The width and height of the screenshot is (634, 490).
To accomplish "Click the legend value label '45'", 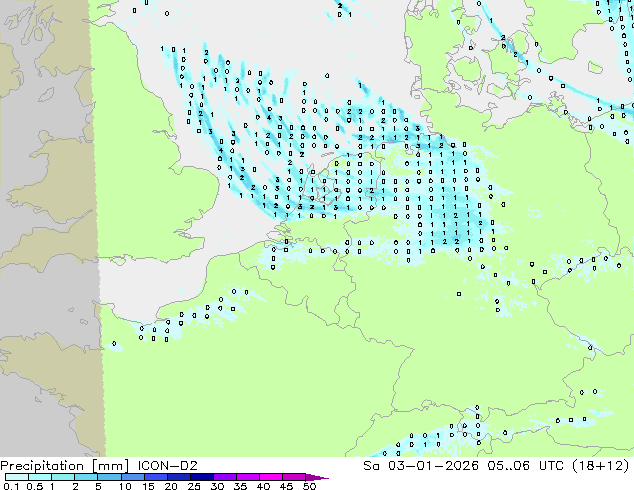I will coord(286,486).
